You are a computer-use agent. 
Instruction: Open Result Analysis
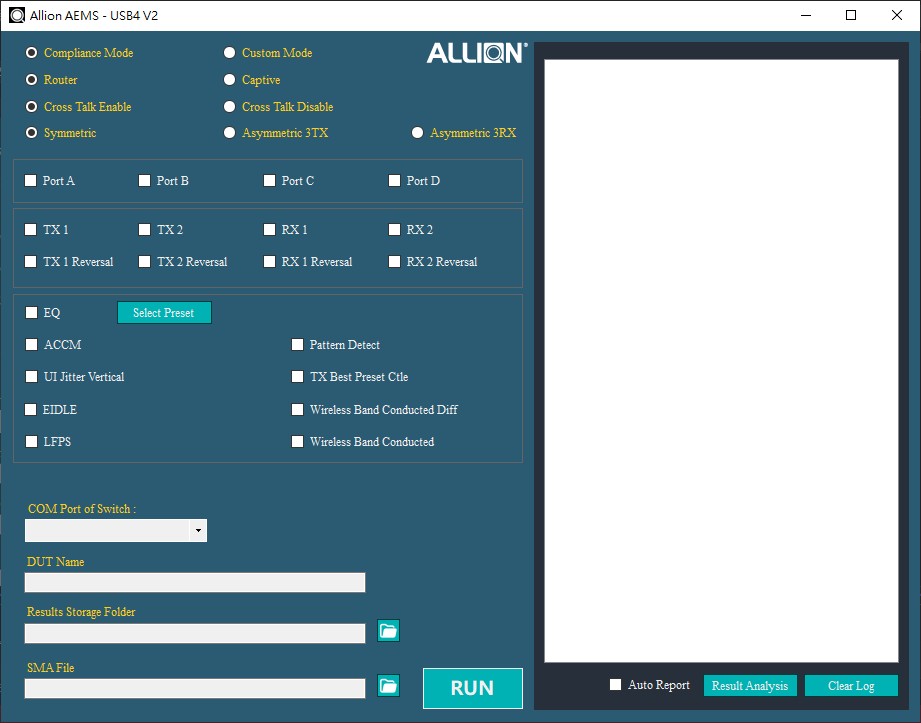[x=750, y=685]
